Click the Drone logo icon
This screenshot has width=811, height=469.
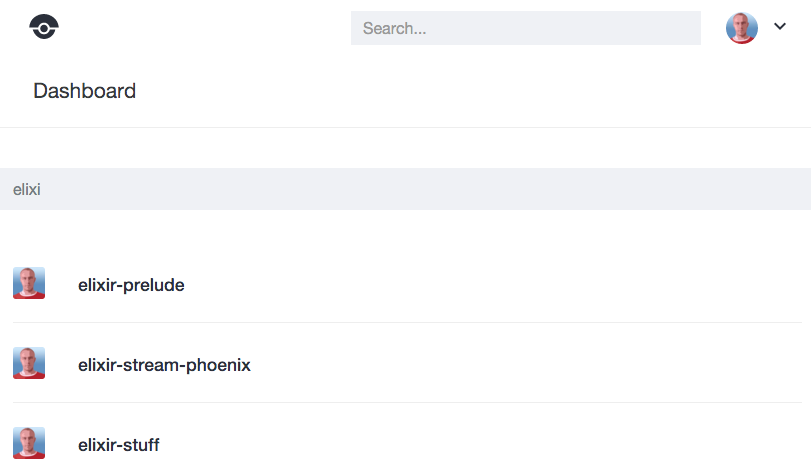[44, 26]
